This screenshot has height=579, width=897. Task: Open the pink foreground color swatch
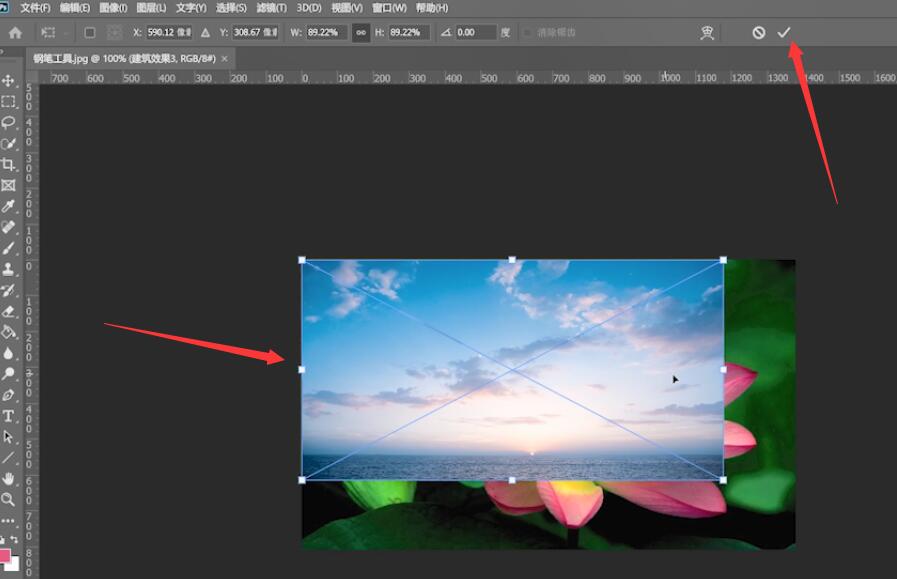point(5,554)
